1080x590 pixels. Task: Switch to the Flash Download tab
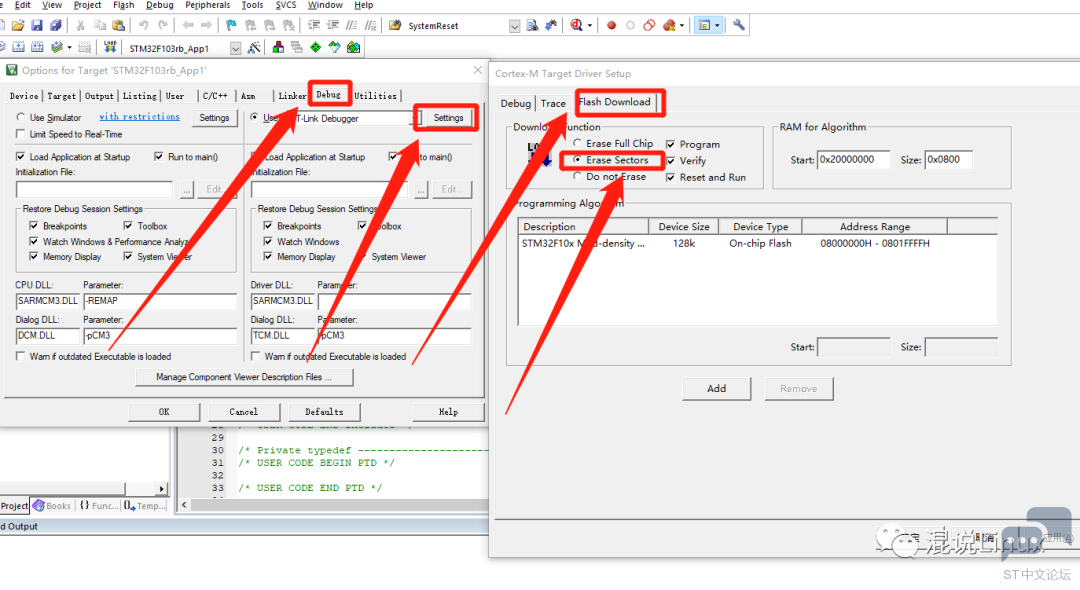point(614,102)
